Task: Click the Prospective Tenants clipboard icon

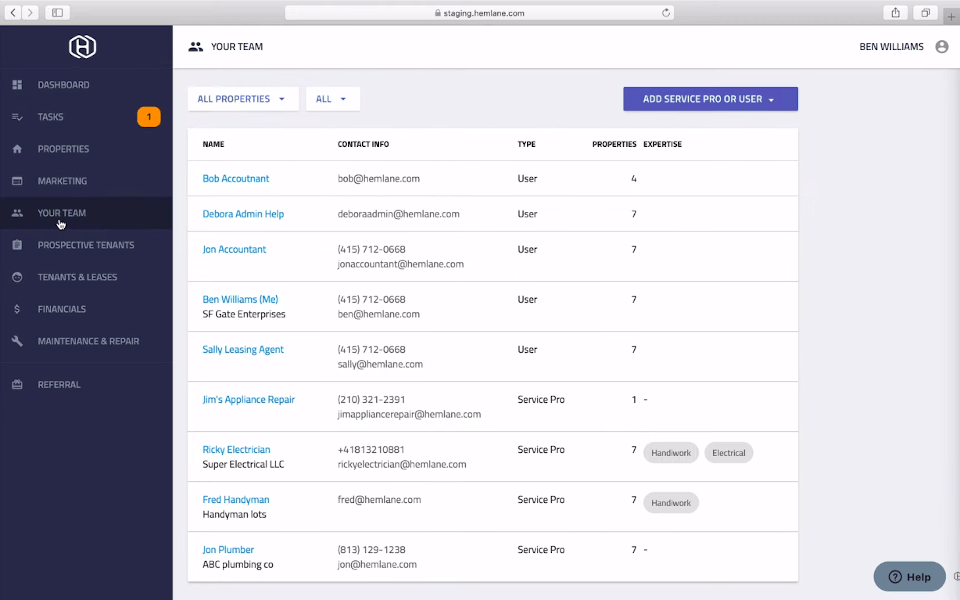Action: 17,245
